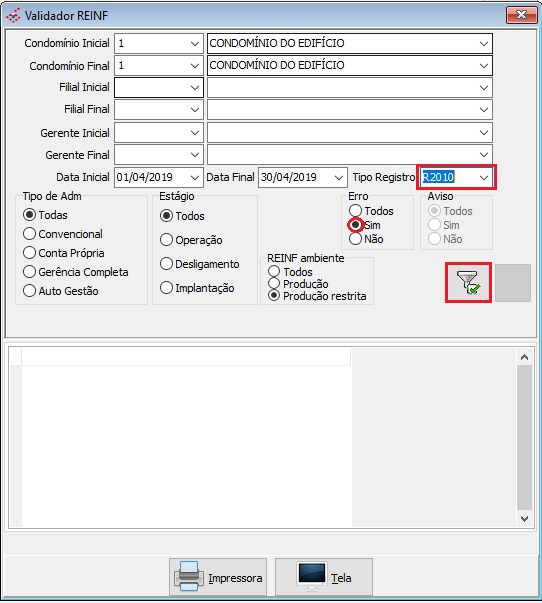Click the filter funnel validate icon
Screen dimensions: 542x603
468,283
